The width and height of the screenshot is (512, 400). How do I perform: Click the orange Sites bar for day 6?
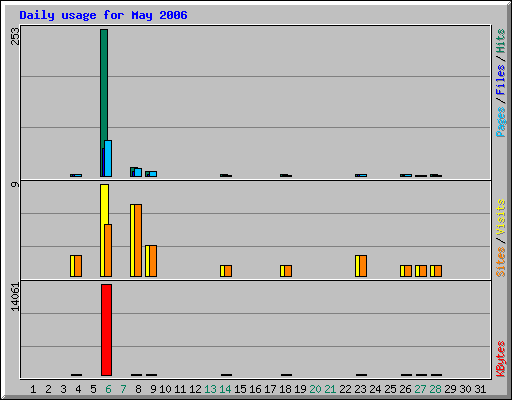tap(108, 250)
